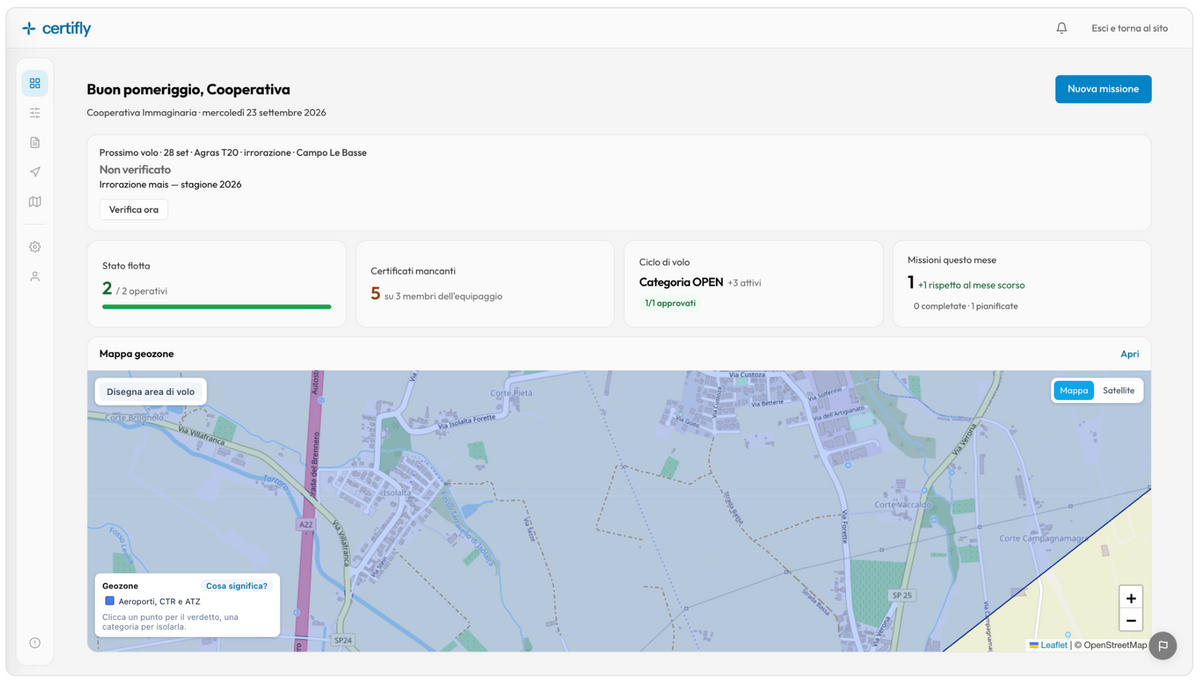Click Irrorazione mais — stagione 2026 text
The height and width of the screenshot is (681, 1200).
pos(170,185)
